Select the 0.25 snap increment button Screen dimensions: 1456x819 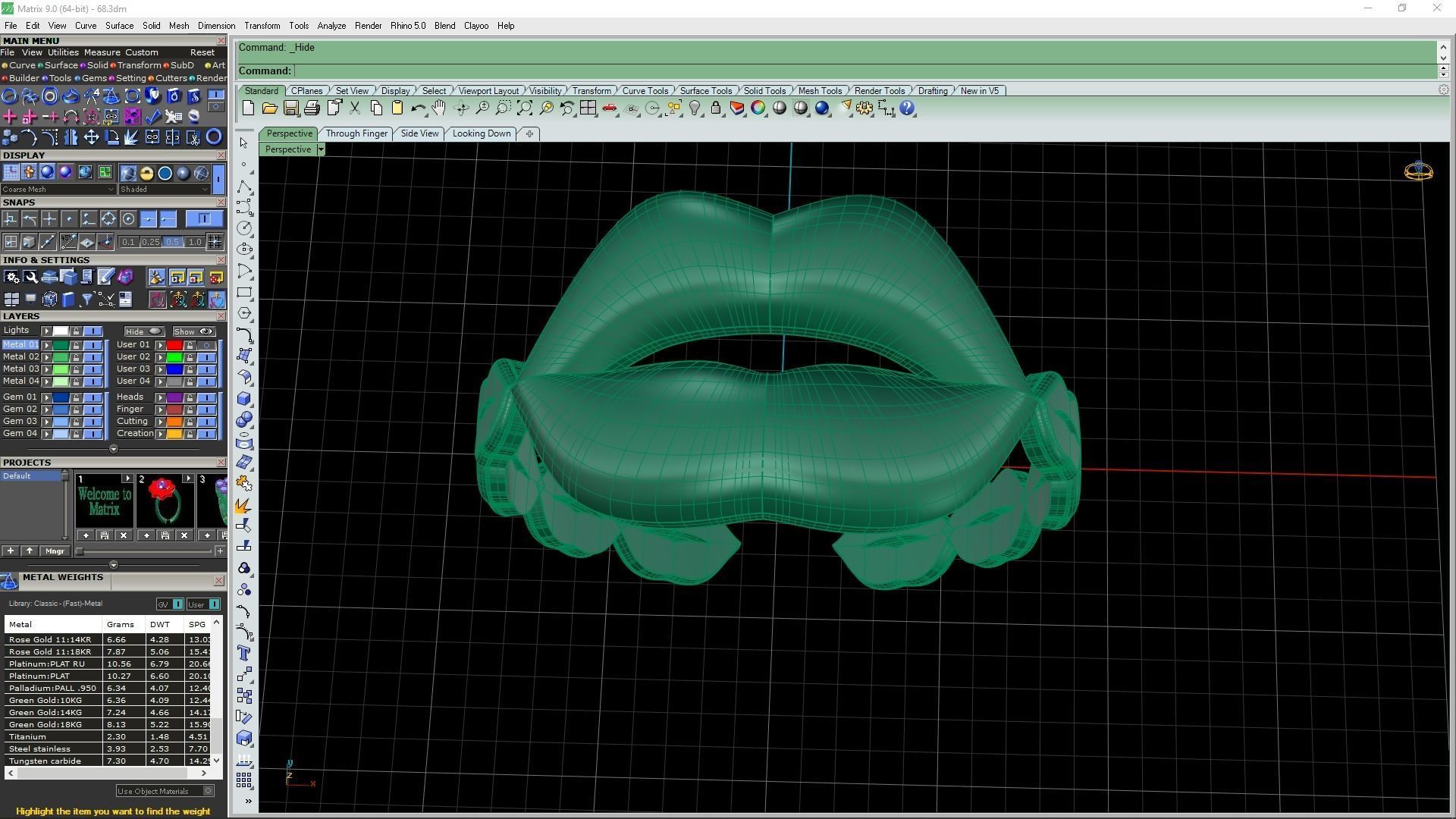click(150, 243)
